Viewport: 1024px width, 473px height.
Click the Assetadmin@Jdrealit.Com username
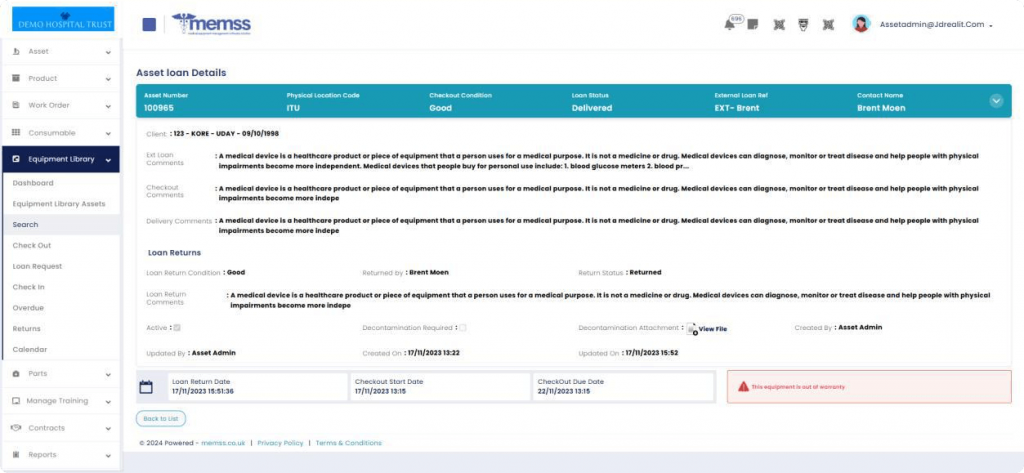[x=932, y=24]
